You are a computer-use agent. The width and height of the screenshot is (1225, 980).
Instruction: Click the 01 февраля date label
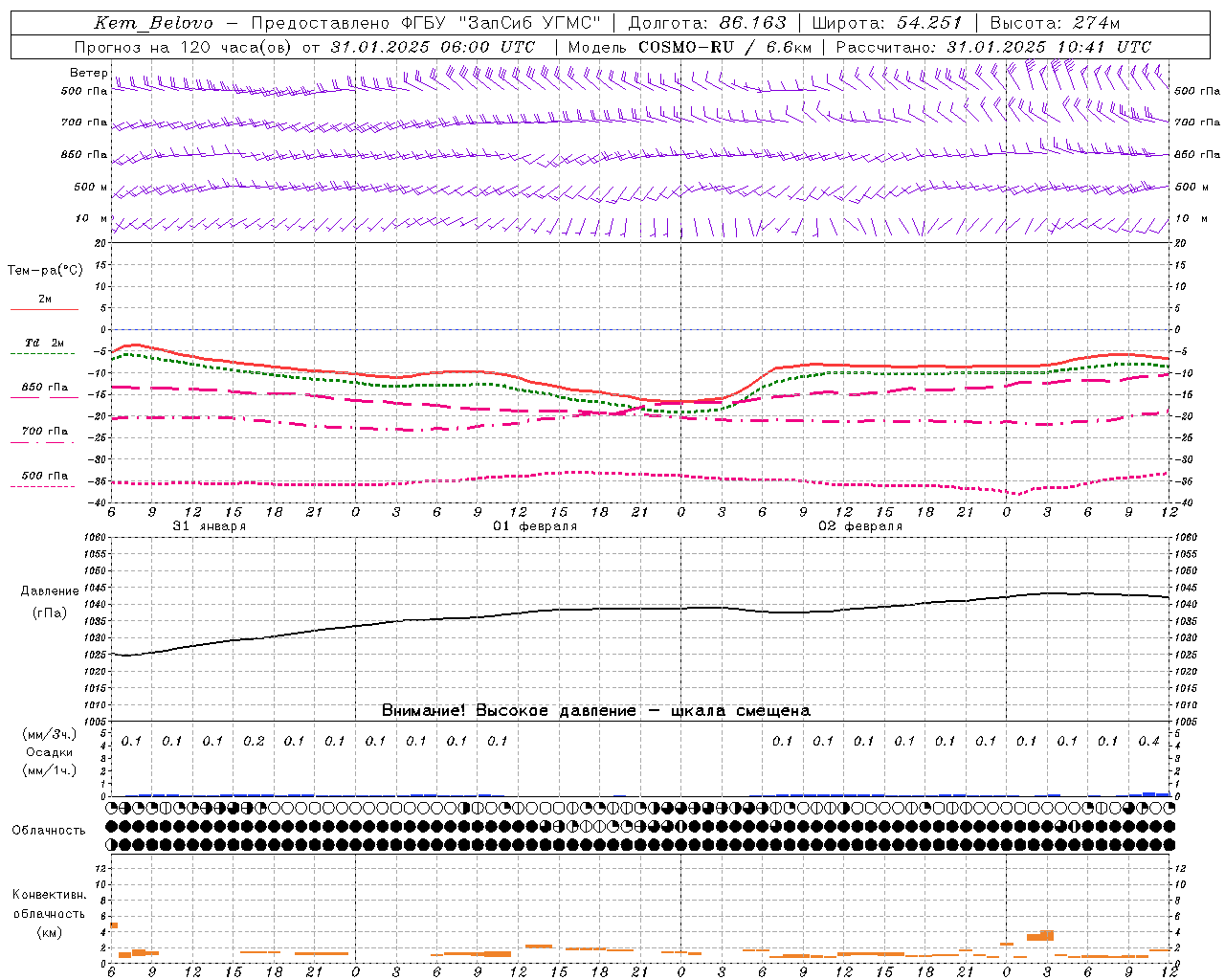click(535, 526)
